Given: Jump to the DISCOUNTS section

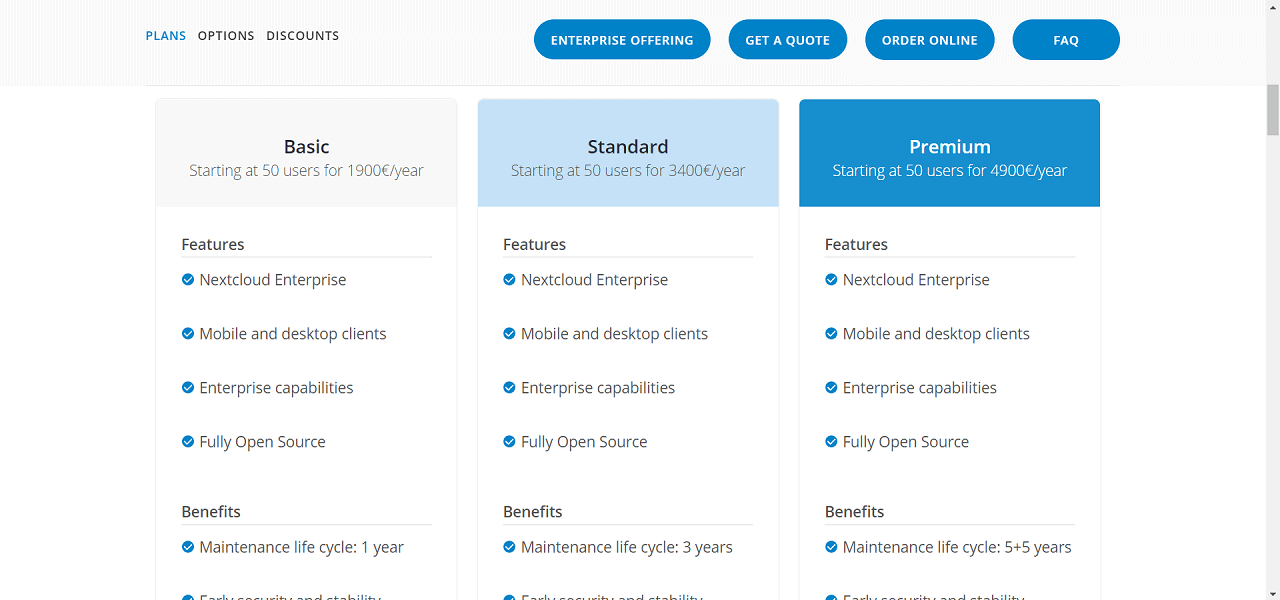Looking at the screenshot, I should tap(303, 36).
